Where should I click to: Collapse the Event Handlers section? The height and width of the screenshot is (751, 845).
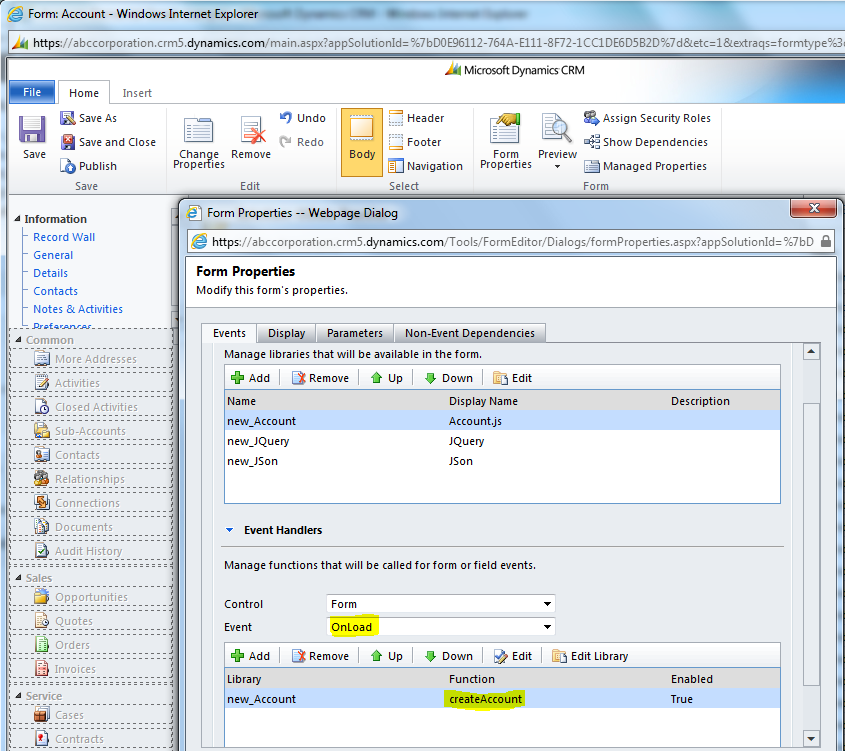point(229,530)
